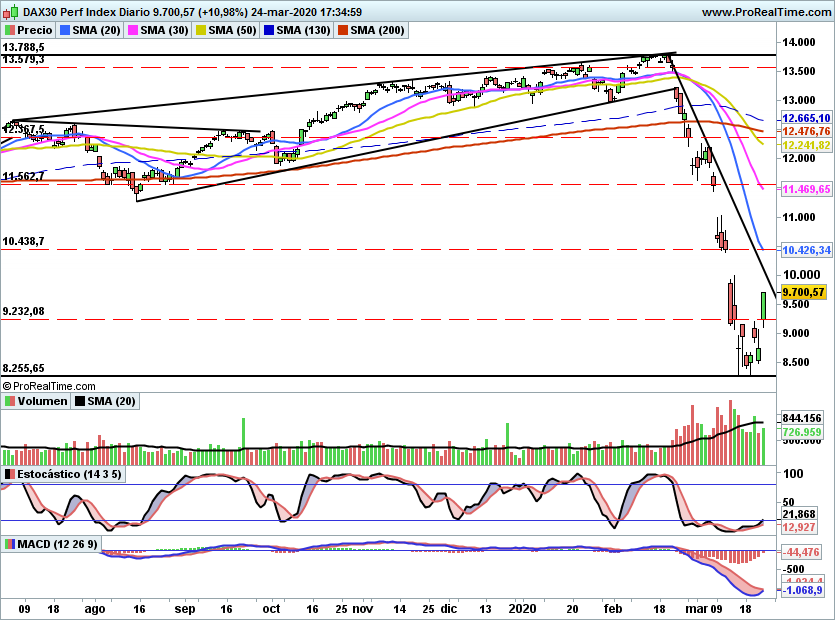The height and width of the screenshot is (620, 835).
Task: Click the Precio legend label
Action: click(x=33, y=30)
